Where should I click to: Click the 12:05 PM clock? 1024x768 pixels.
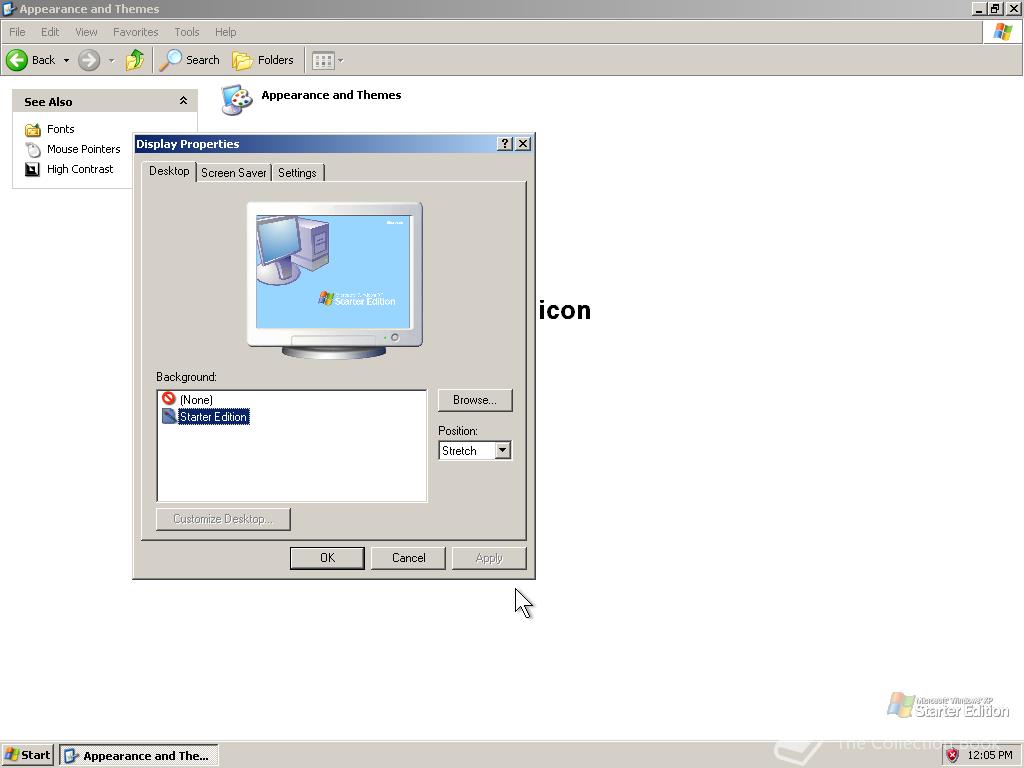pos(990,755)
